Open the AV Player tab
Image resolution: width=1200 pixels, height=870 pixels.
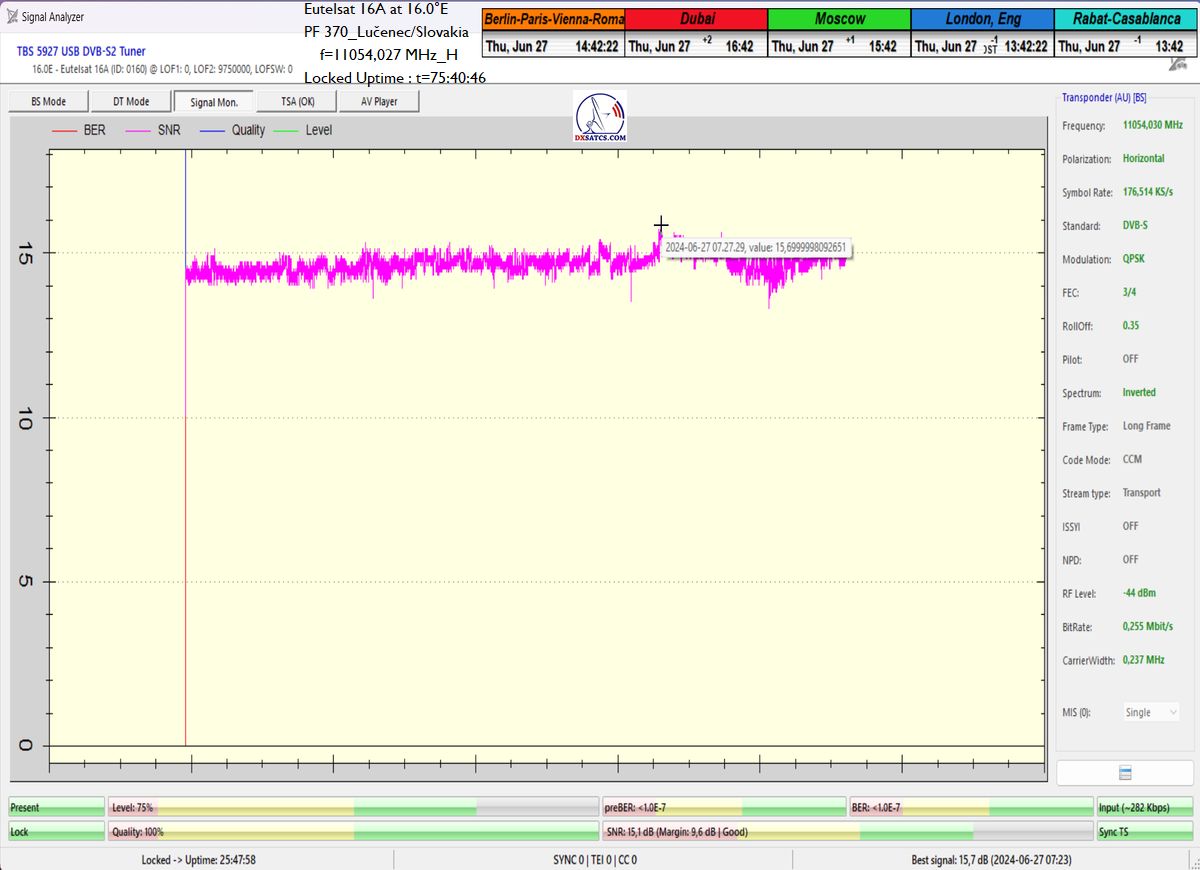[378, 101]
